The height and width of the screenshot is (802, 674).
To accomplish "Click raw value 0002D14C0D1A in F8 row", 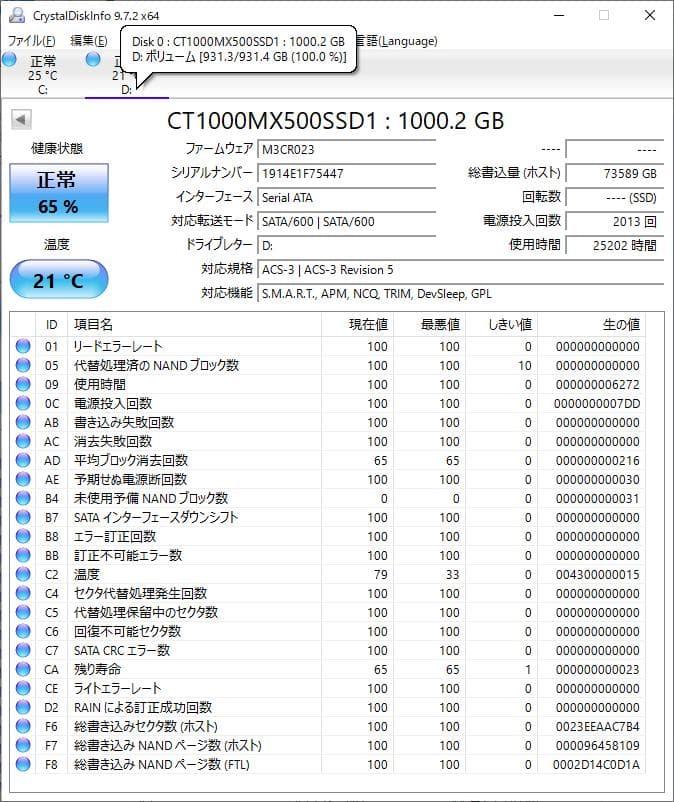I will 596,765.
